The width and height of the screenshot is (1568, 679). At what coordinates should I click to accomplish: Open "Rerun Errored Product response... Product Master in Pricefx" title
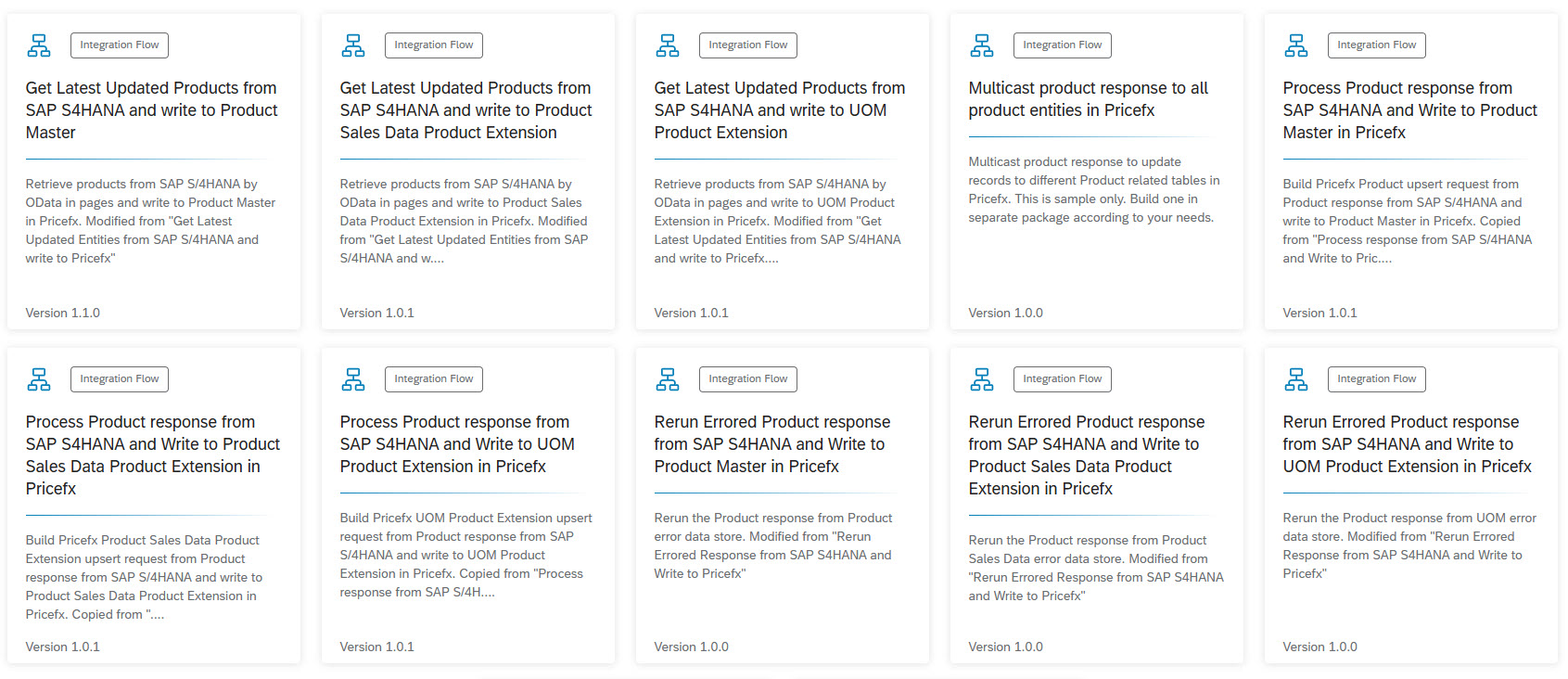771,444
